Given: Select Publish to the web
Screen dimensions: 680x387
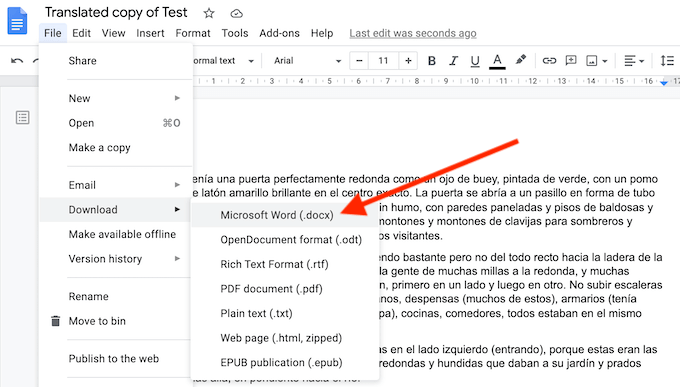Looking at the screenshot, I should (x=116, y=359).
